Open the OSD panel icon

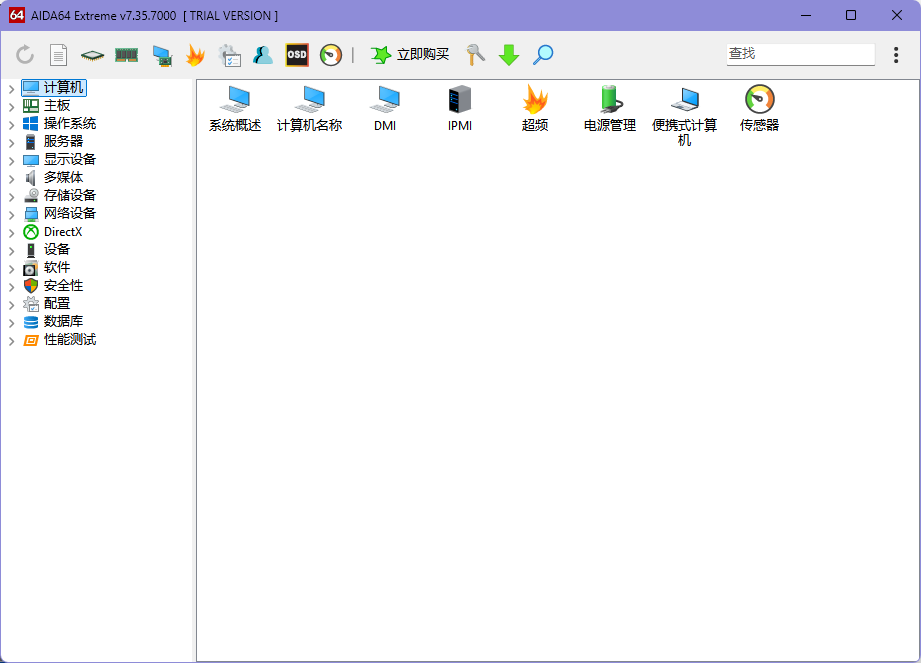(297, 55)
